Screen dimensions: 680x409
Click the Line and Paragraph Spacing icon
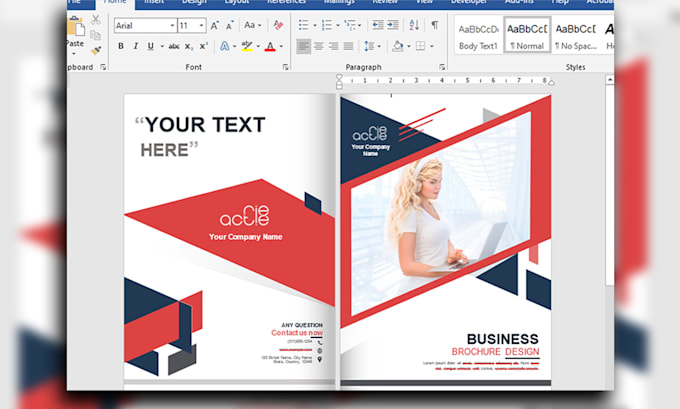click(x=369, y=46)
